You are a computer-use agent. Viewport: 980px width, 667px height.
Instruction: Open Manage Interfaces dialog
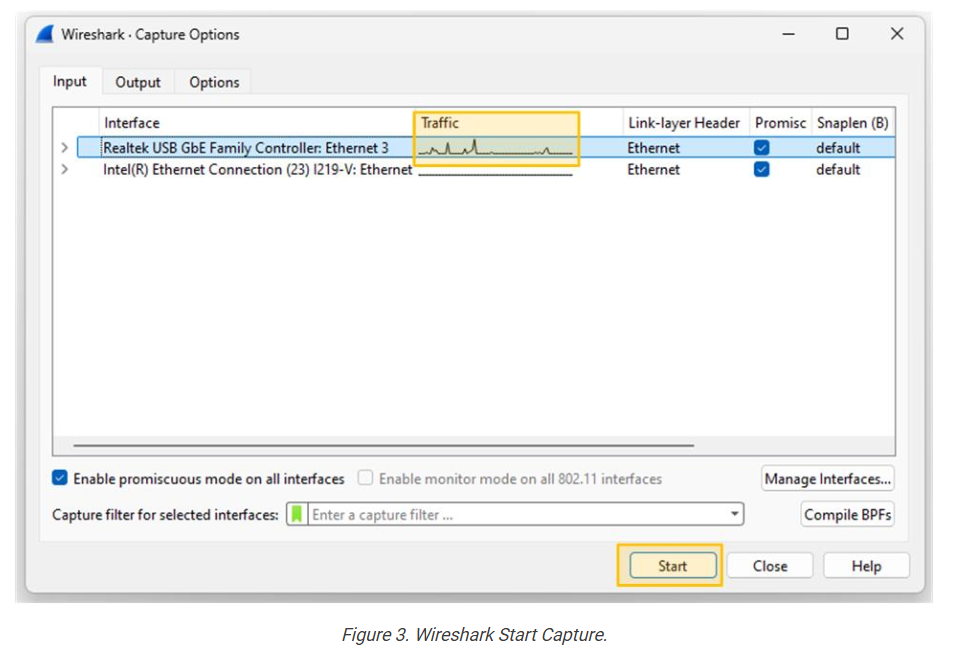tap(828, 479)
